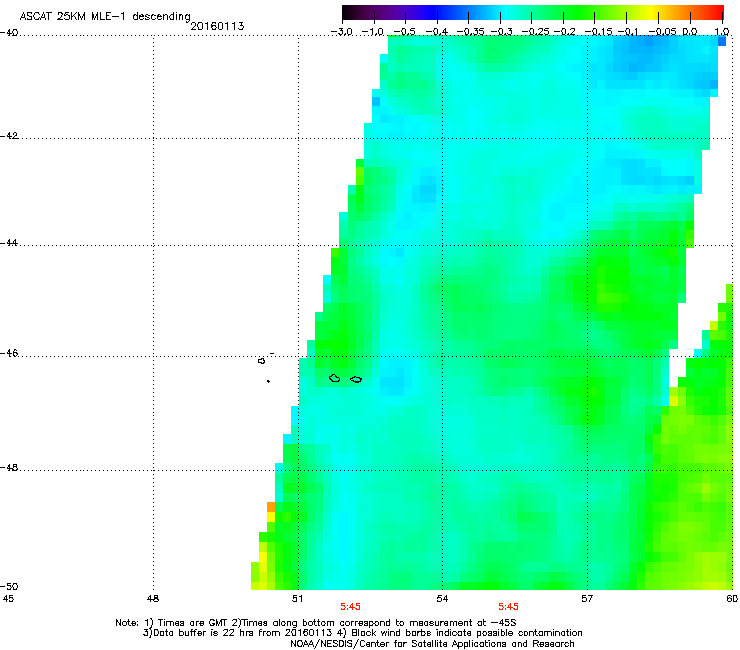Screen dimensions: 740x650
Task: Click the latitude axis label -44
Action: point(9,243)
